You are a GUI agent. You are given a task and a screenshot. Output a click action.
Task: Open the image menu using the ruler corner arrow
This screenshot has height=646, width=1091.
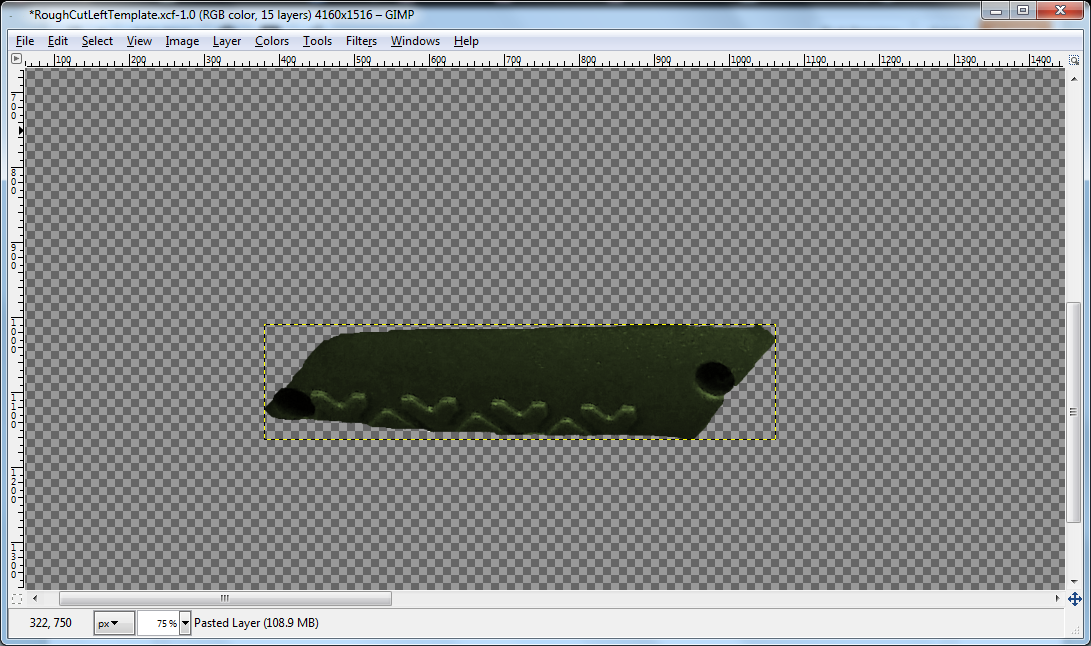coord(15,59)
